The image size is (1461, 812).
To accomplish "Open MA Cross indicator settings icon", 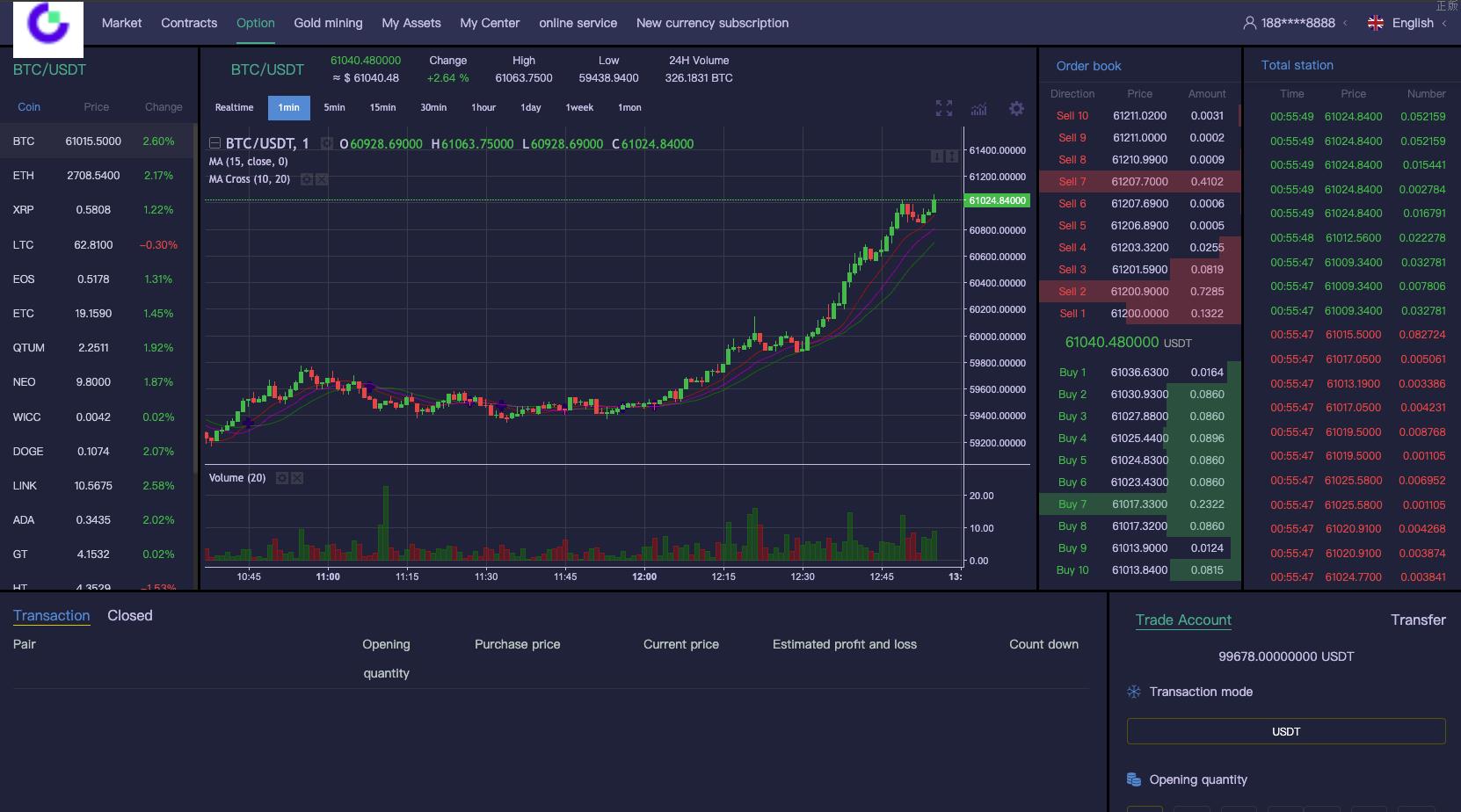I will [307, 179].
